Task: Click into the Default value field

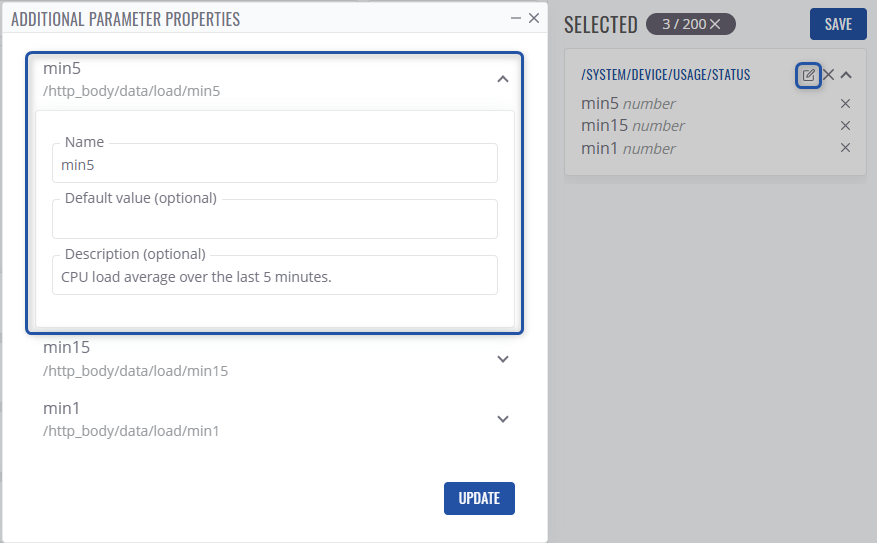Action: (x=274, y=220)
